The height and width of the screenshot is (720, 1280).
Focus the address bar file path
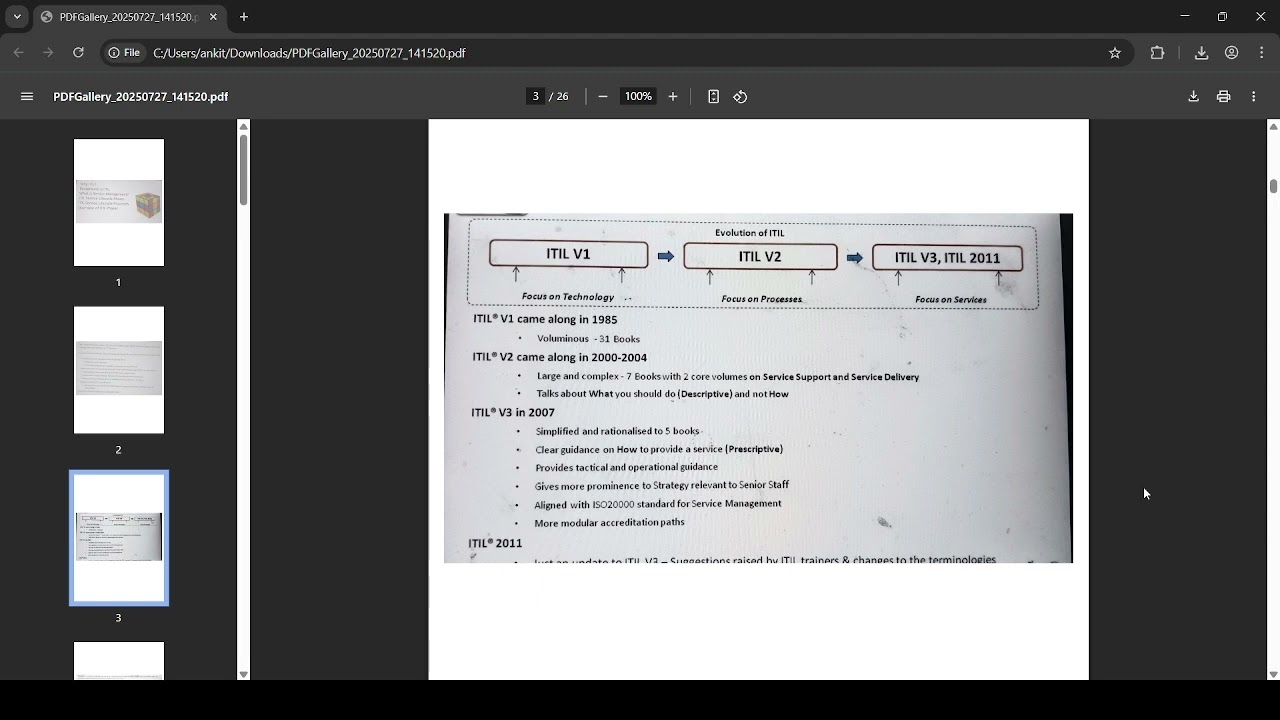309,53
